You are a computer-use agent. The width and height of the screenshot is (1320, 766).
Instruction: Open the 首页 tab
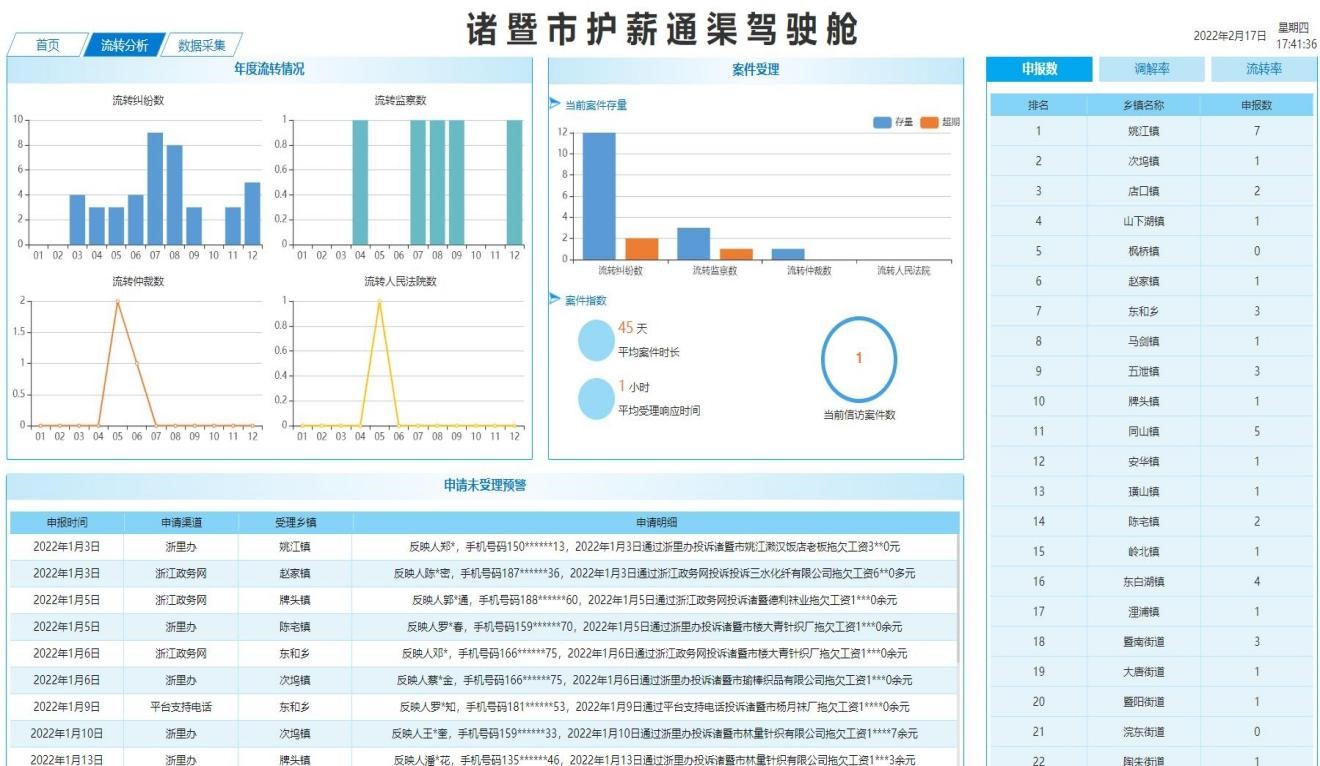tap(47, 45)
